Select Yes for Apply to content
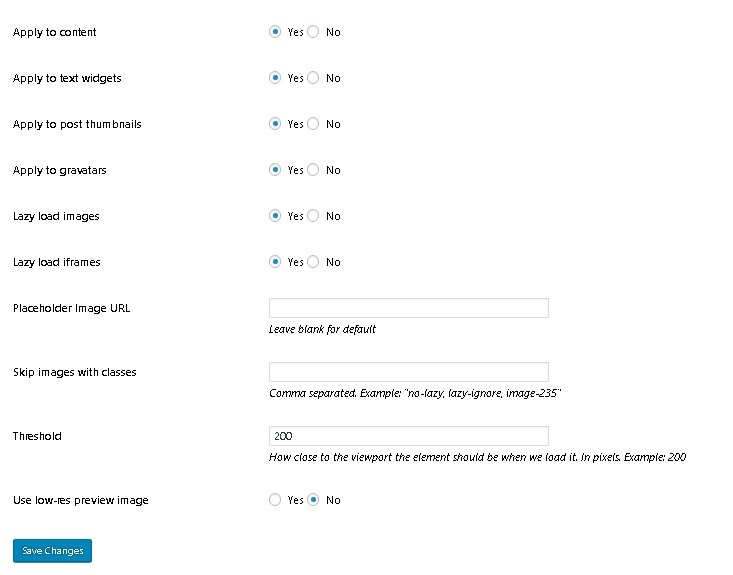Viewport: 733px width, 575px height. click(x=275, y=32)
